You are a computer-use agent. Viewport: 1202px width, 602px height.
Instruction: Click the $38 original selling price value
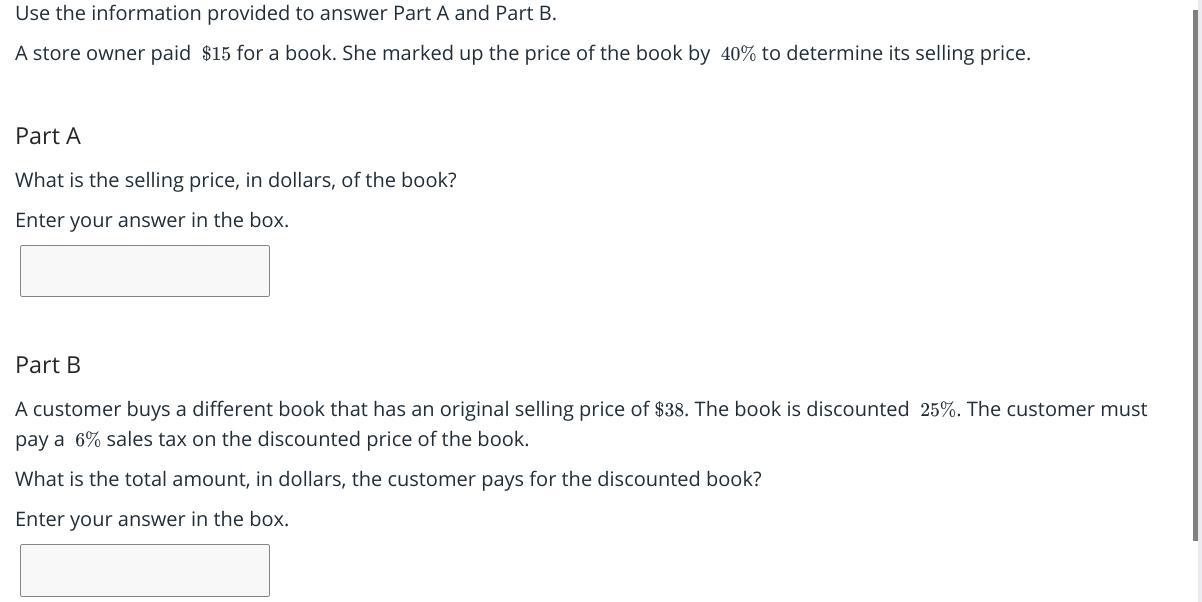[671, 410]
